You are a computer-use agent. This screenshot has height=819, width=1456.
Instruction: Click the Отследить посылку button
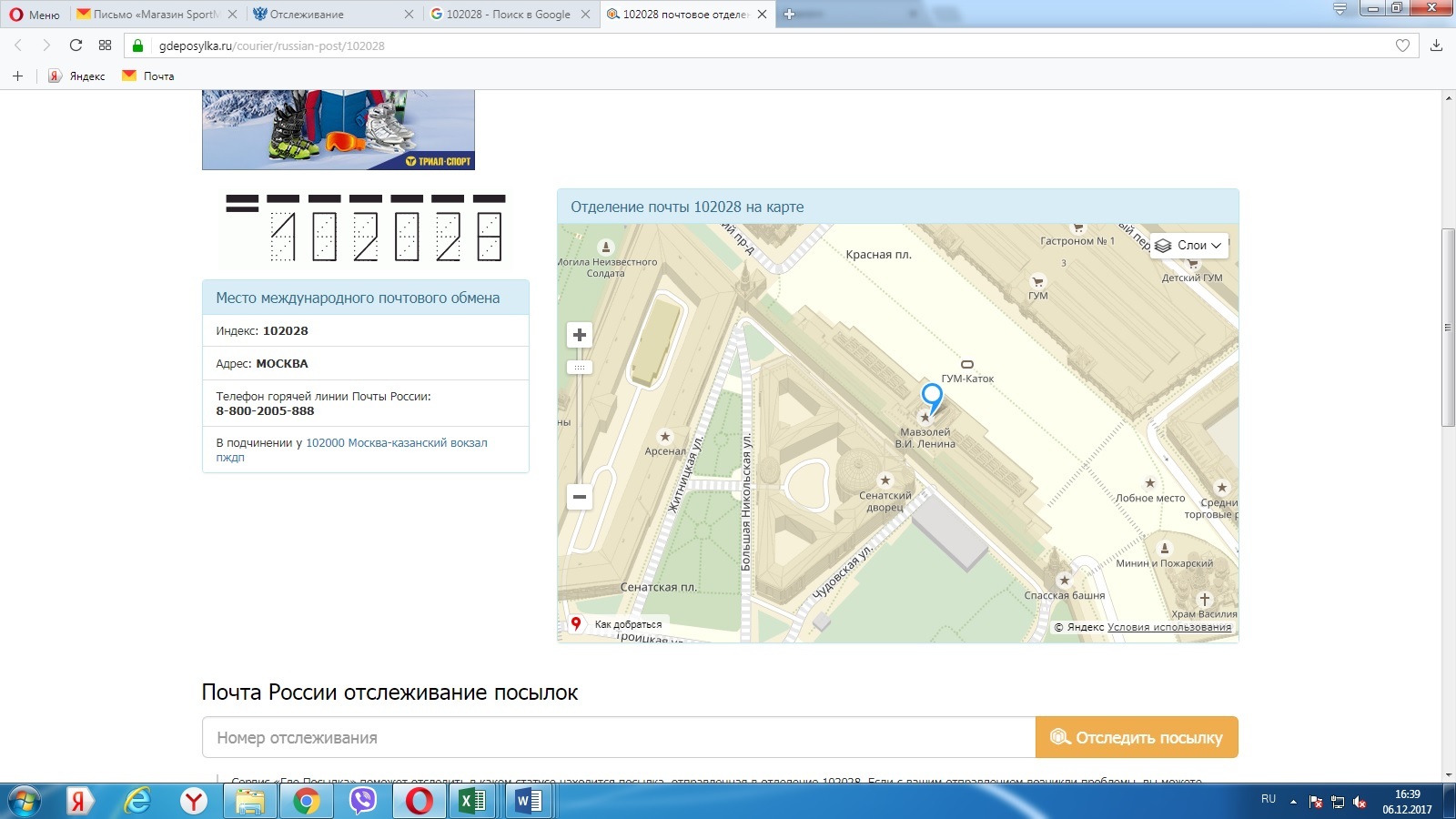click(x=1137, y=737)
